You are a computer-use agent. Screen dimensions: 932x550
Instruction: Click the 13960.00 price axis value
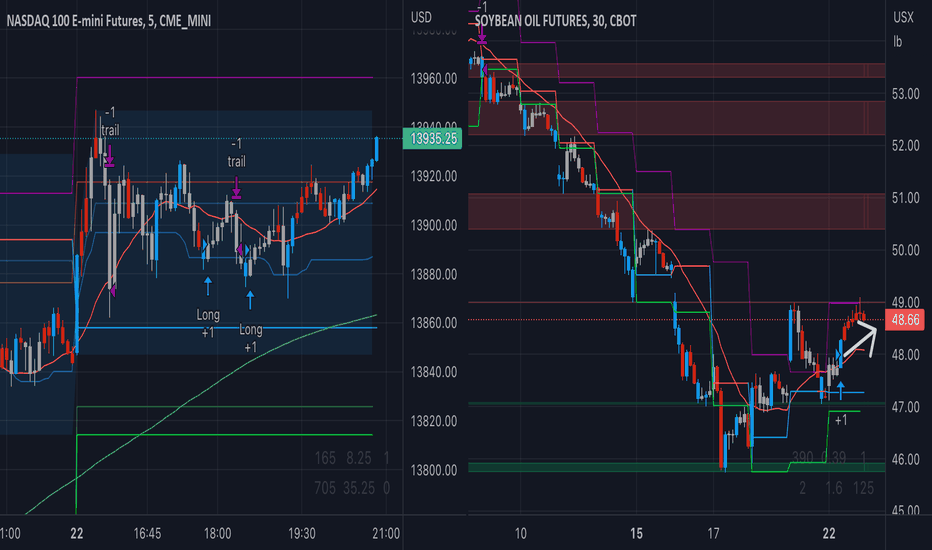433,78
